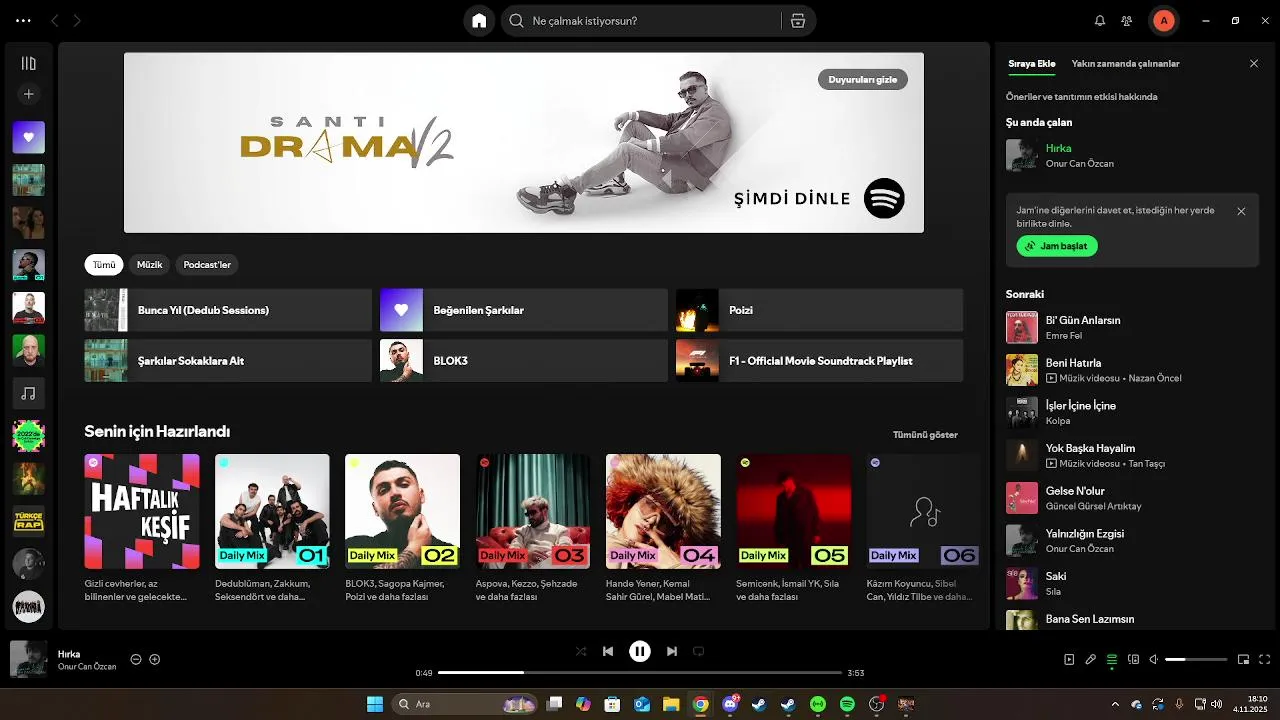Viewport: 1280px width, 720px height.
Task: Go to the Spotify Home icon
Action: pyautogui.click(x=479, y=20)
